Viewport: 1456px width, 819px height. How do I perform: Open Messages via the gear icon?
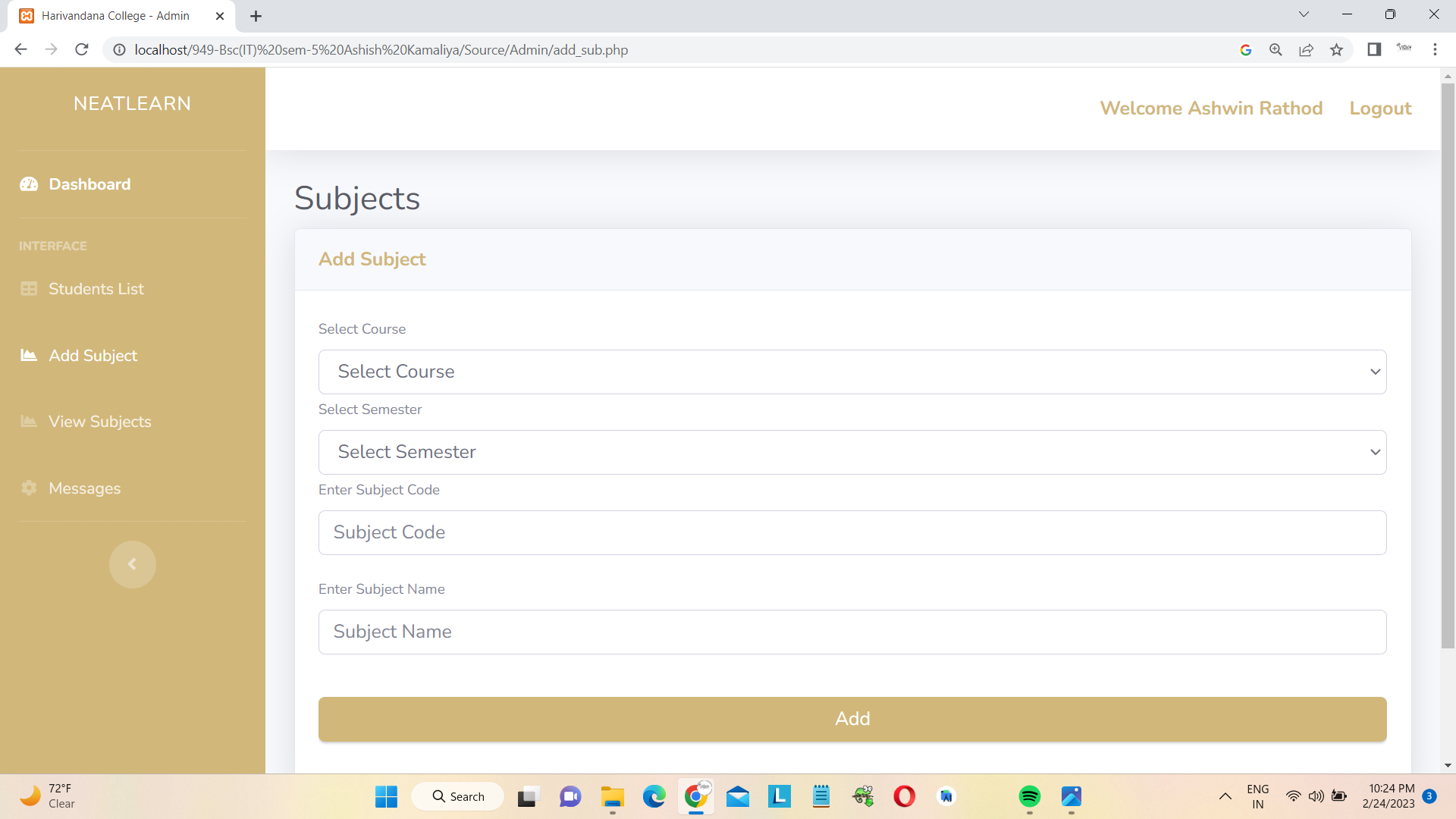[28, 488]
